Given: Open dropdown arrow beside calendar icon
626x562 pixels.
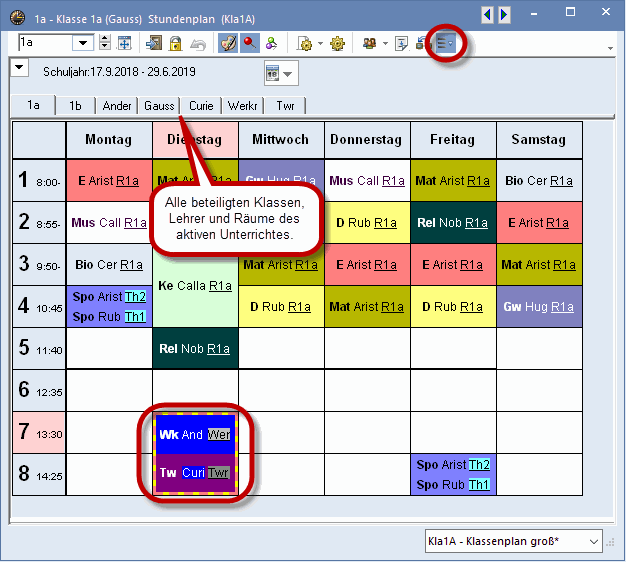Looking at the screenshot, I should click(288, 74).
